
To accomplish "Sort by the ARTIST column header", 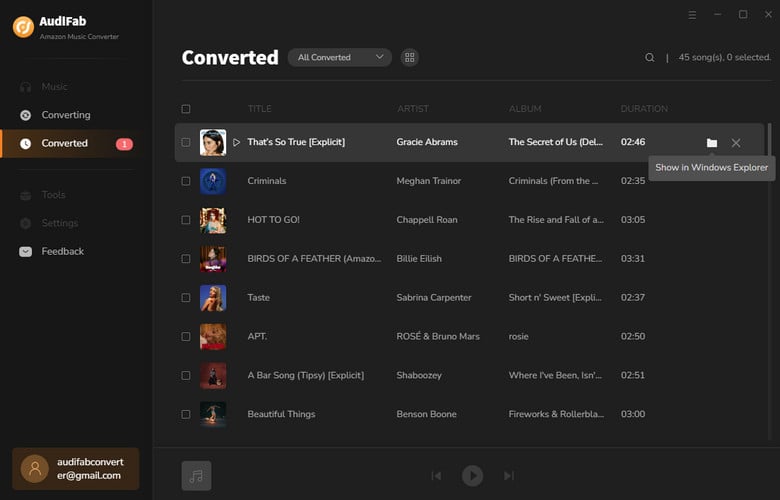I will (413, 109).
